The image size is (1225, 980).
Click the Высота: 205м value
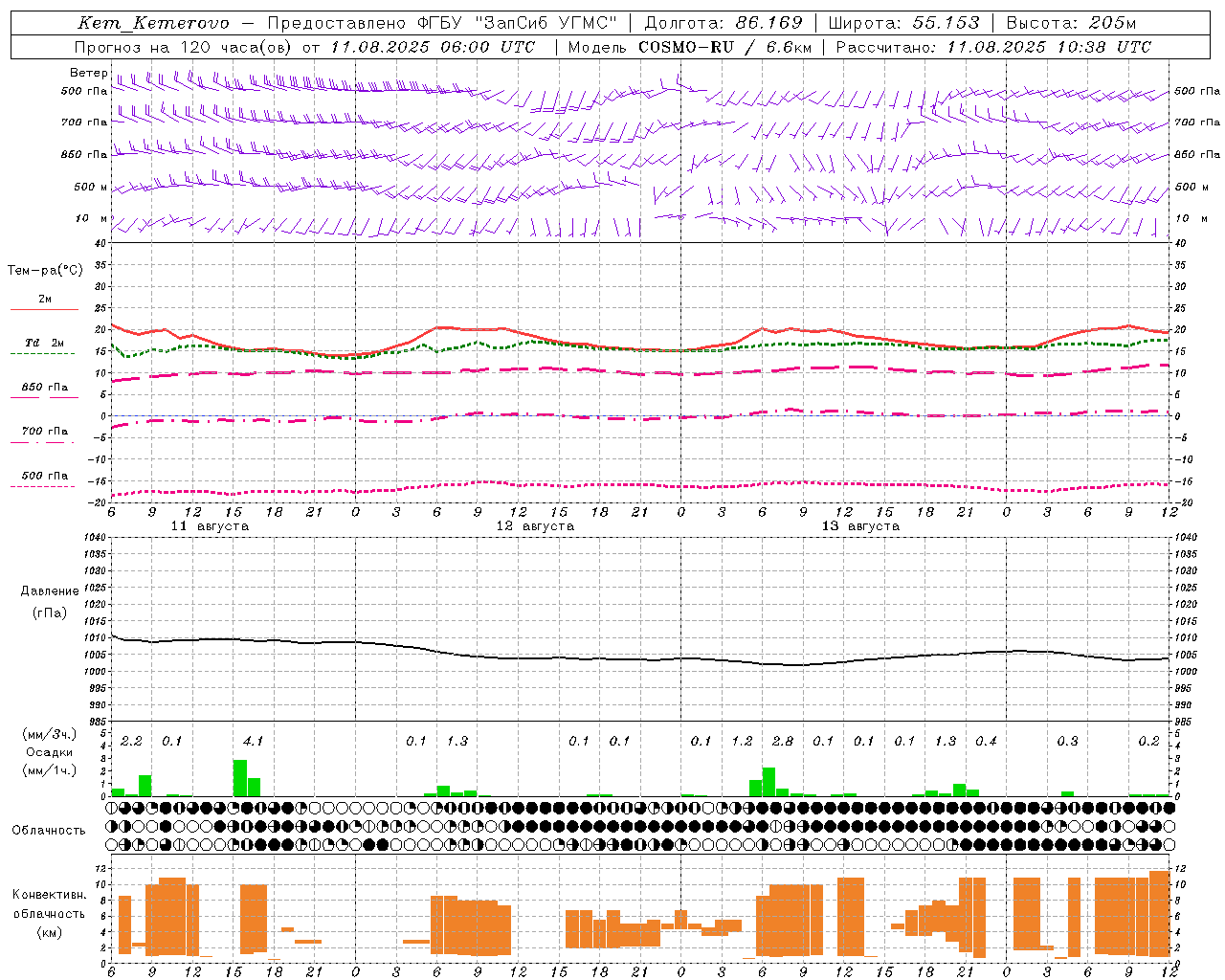[x=1072, y=23]
